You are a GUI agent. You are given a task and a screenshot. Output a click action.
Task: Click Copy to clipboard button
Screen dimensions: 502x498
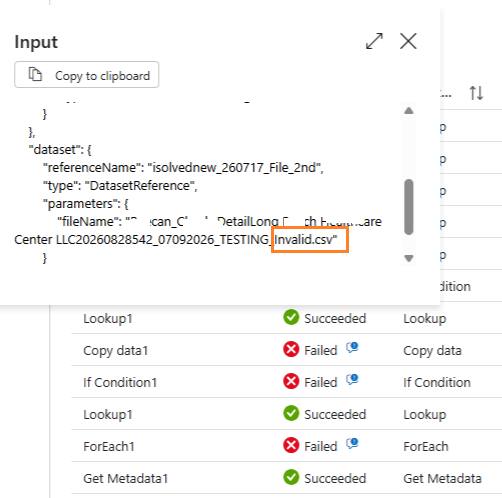(x=86, y=75)
